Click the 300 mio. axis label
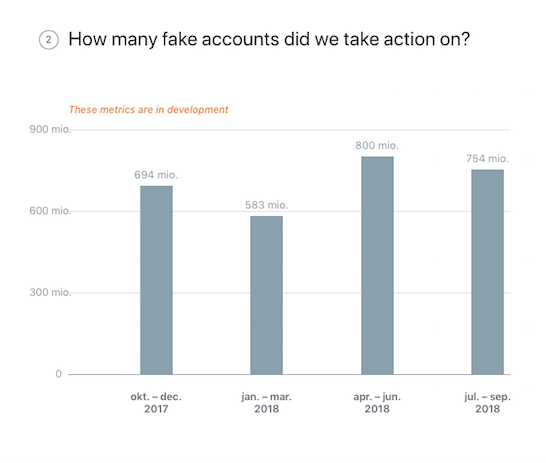Viewport: 546px width, 463px height. [50, 292]
